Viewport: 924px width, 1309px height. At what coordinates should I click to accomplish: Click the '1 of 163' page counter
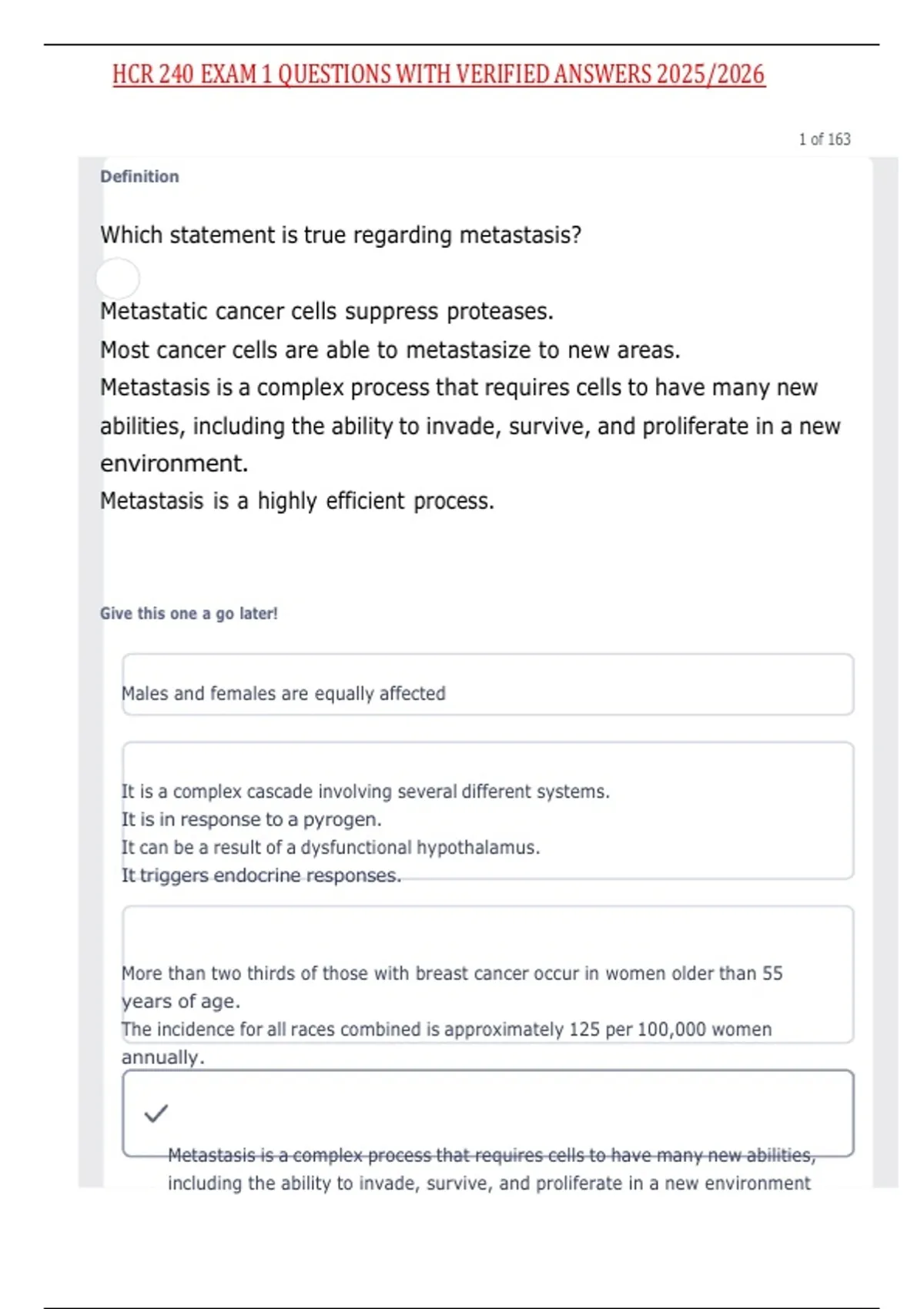coord(825,139)
